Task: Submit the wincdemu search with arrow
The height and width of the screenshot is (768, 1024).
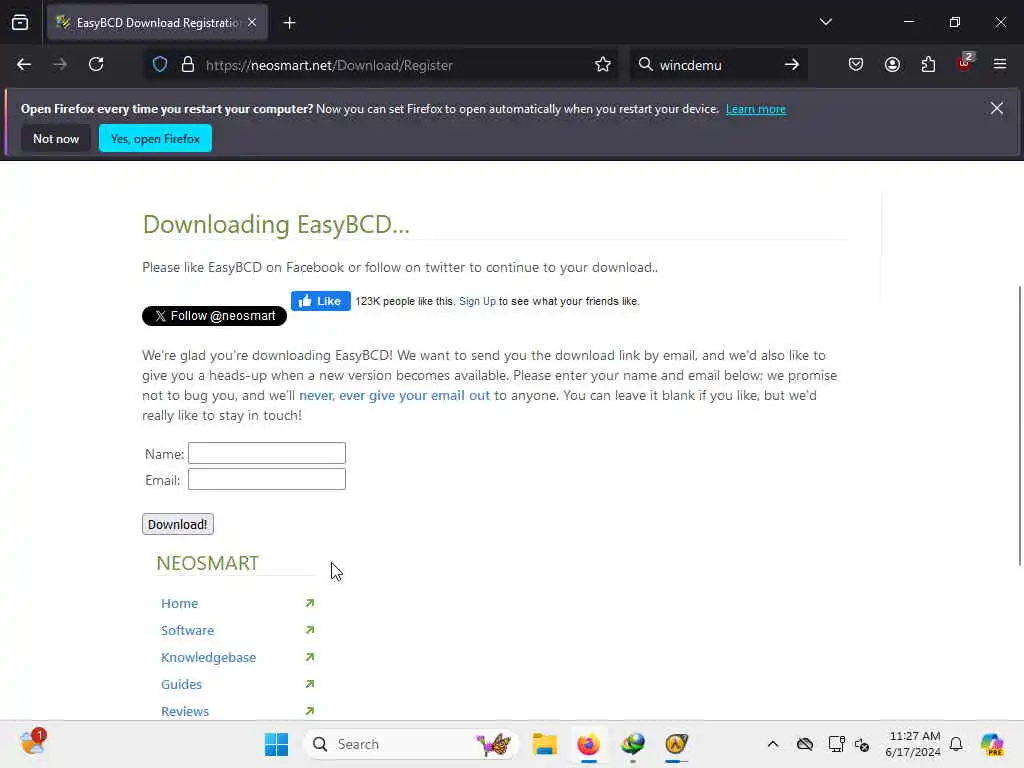Action: click(792, 65)
